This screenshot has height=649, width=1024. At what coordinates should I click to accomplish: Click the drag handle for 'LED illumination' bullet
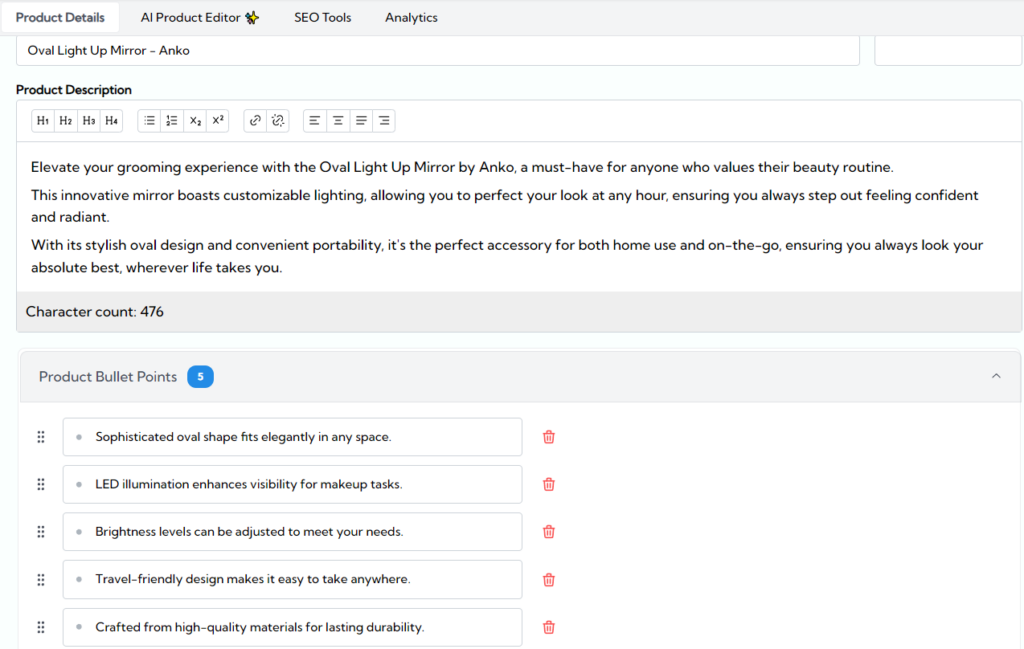(41, 485)
